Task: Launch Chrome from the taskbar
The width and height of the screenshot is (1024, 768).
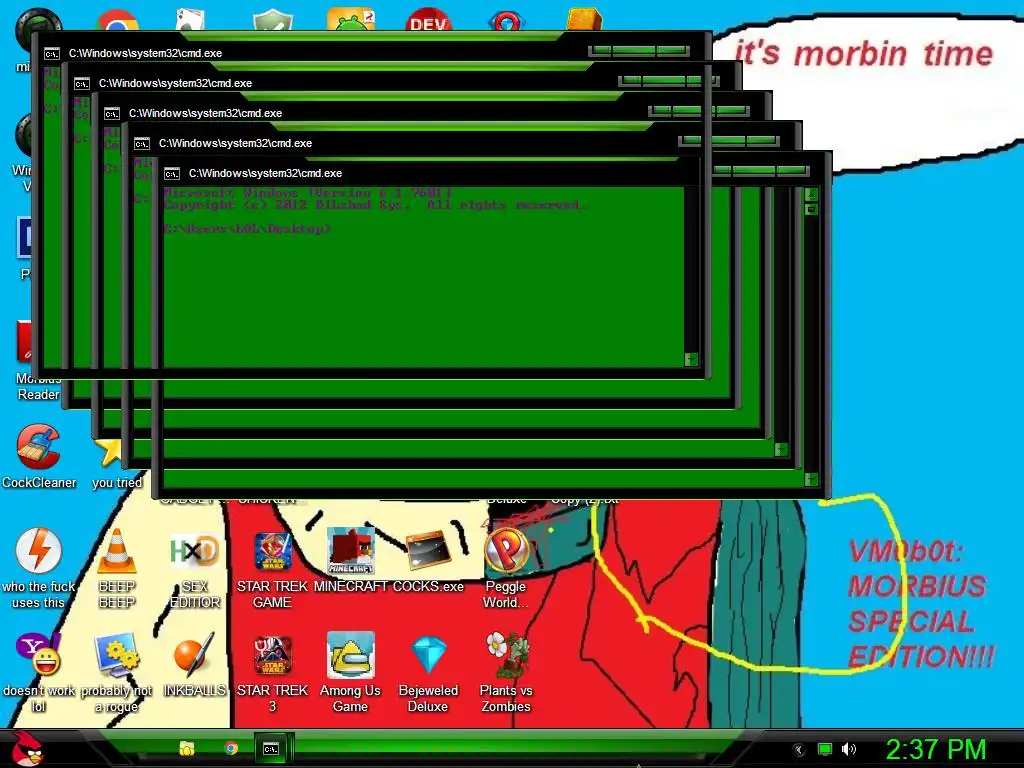Action: coord(231,748)
